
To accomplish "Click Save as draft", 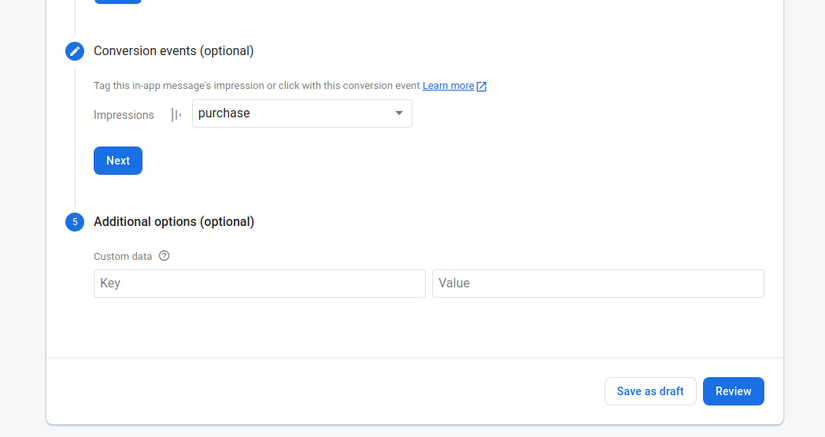I will point(650,391).
